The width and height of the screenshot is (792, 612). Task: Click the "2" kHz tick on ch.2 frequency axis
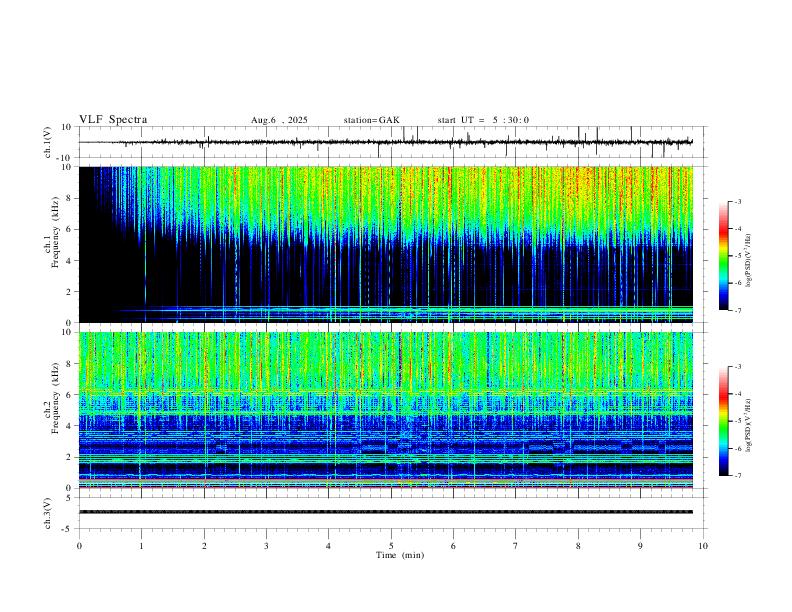point(70,457)
